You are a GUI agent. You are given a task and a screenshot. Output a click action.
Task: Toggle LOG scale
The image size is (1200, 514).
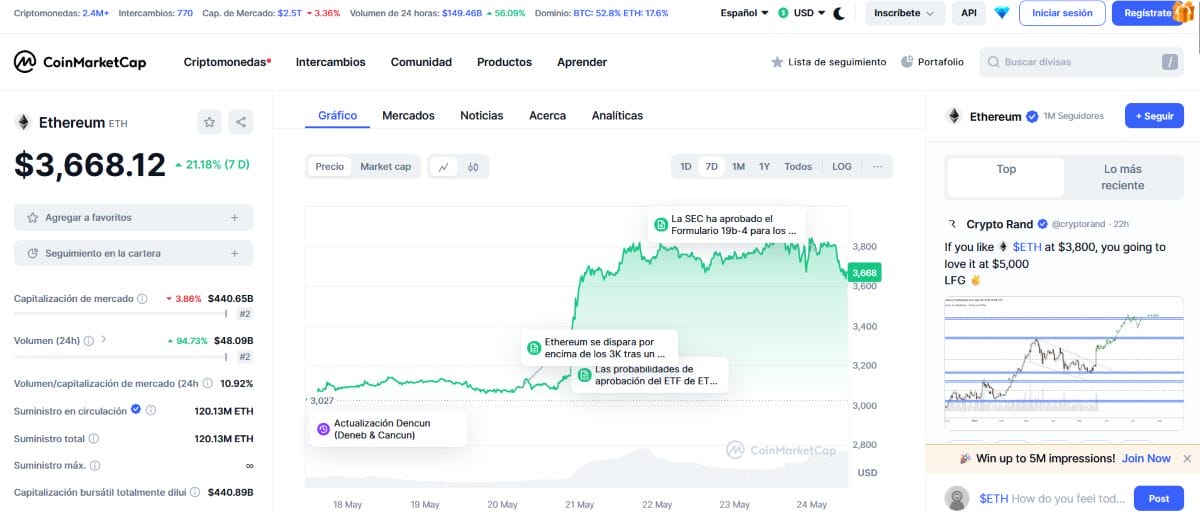(842, 167)
